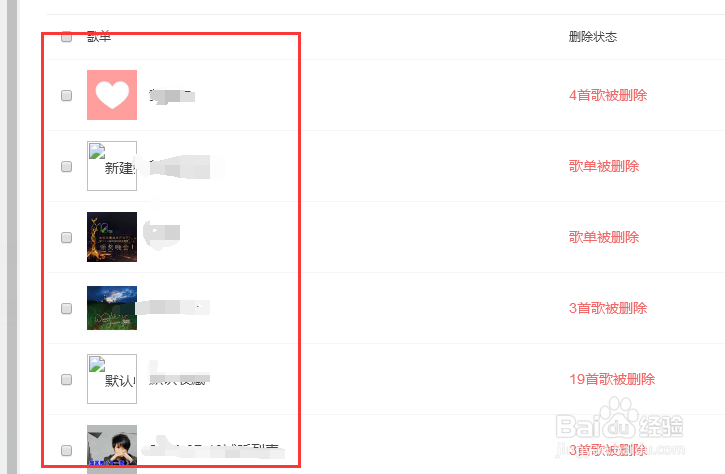Check the box beside 新建 playlist
Image resolution: width=725 pixels, height=474 pixels.
point(67,166)
